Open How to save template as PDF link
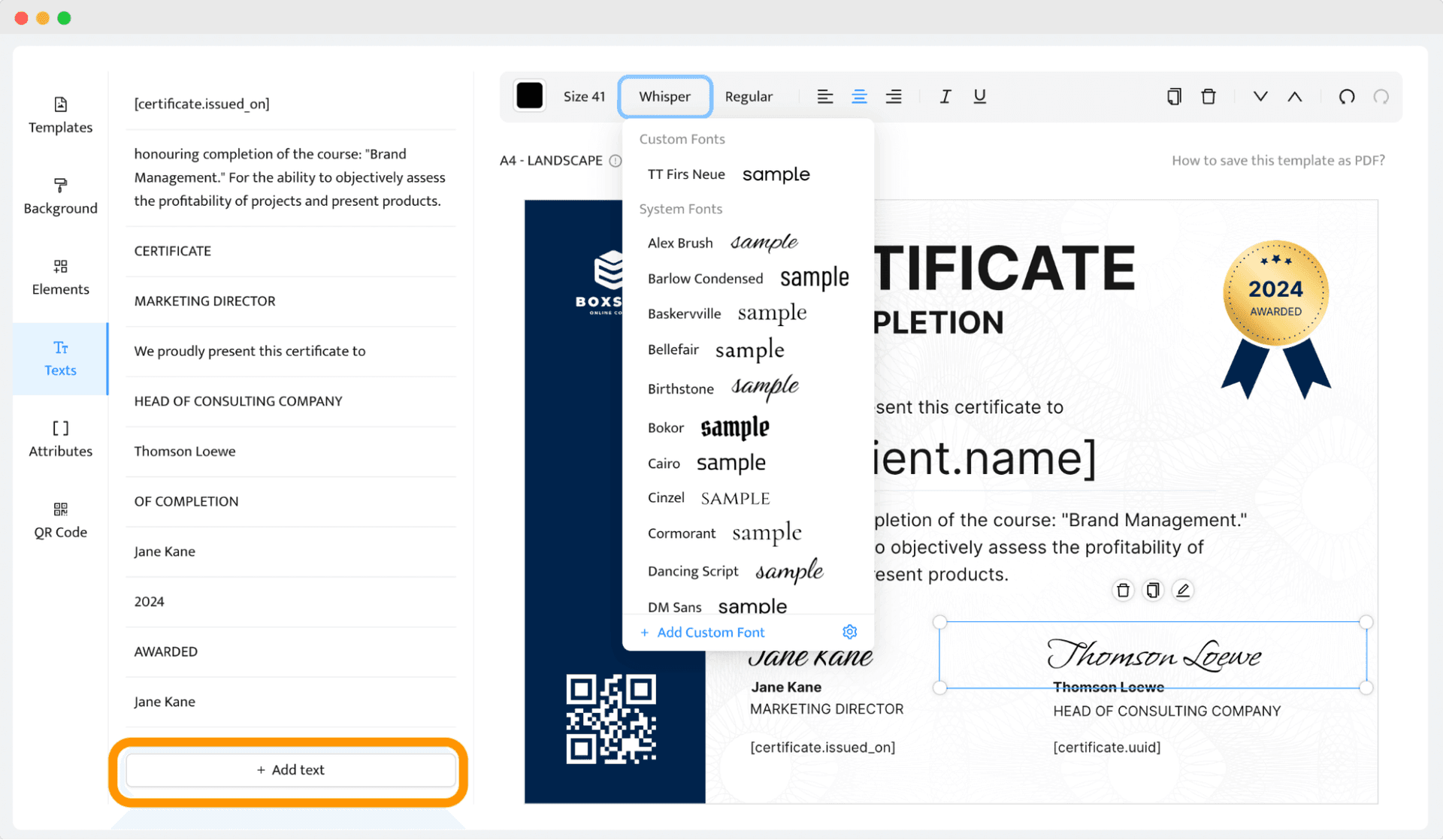This screenshot has width=1443, height=840. click(1278, 160)
